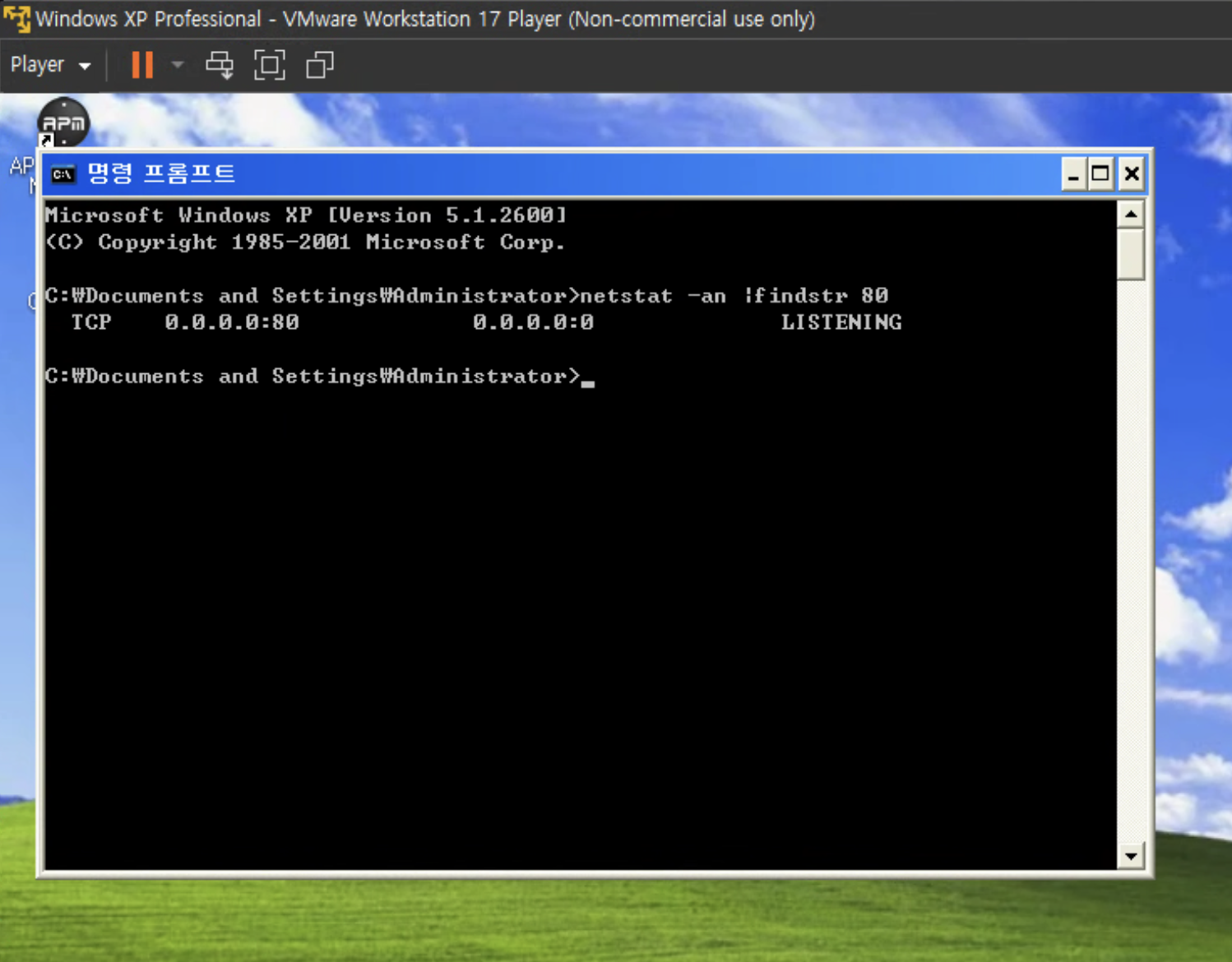Expand the power options arrow beside pause
1232x962 pixels.
[x=178, y=65]
